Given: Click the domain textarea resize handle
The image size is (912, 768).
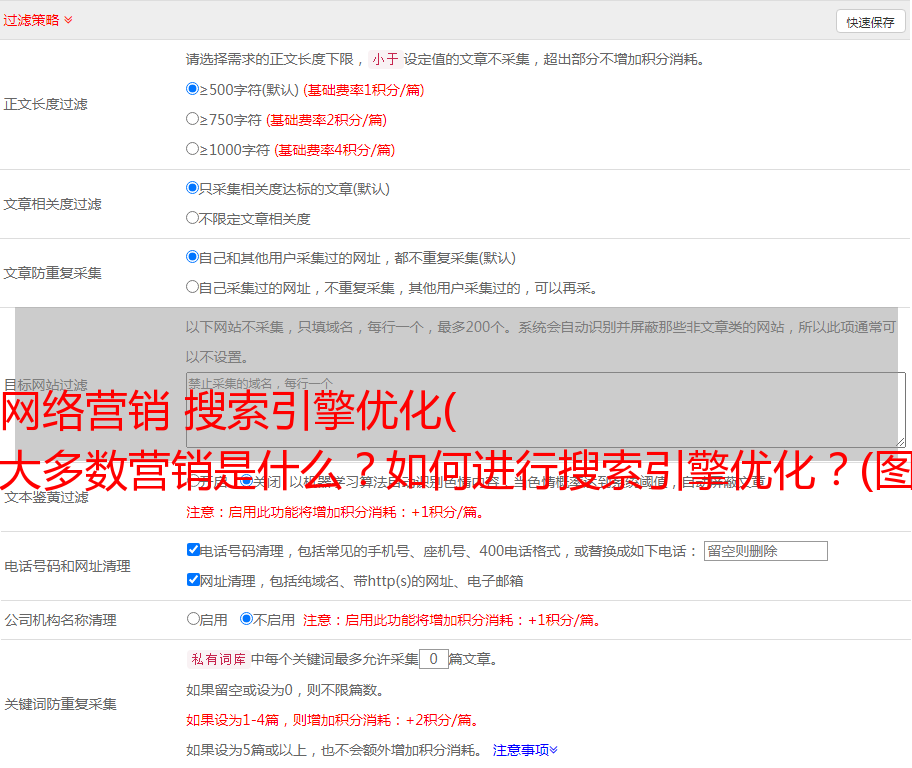Looking at the screenshot, I should 900,441.
